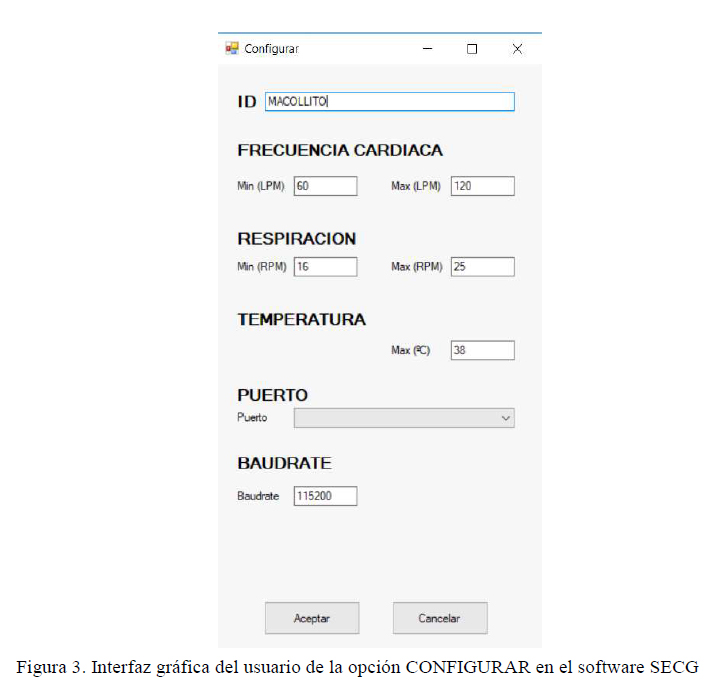The width and height of the screenshot is (712, 689).
Task: Dismiss the dialog with Cancelar button
Action: 440,618
